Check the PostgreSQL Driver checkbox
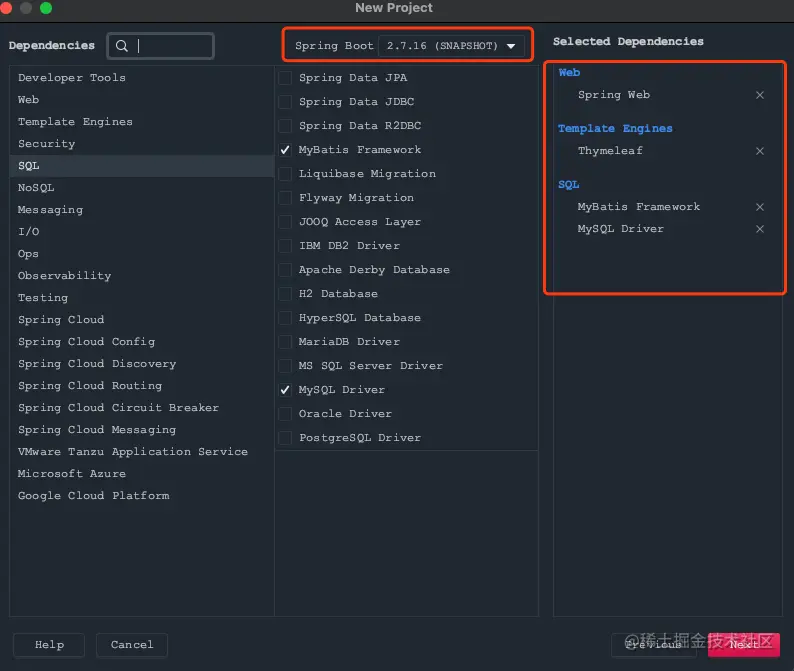Viewport: 794px width, 671px height. pyautogui.click(x=285, y=438)
